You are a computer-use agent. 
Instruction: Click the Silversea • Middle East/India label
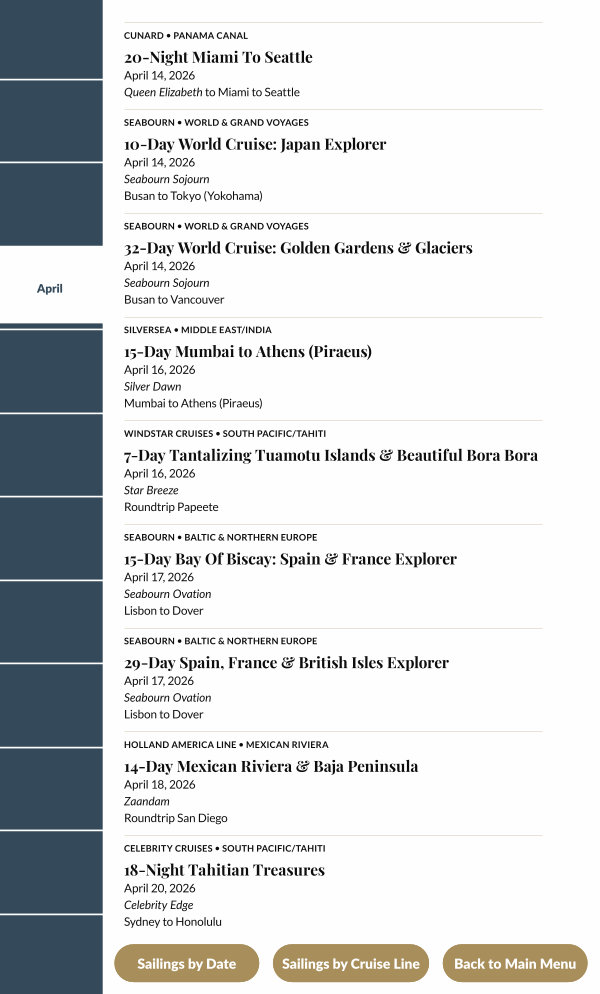pos(198,330)
